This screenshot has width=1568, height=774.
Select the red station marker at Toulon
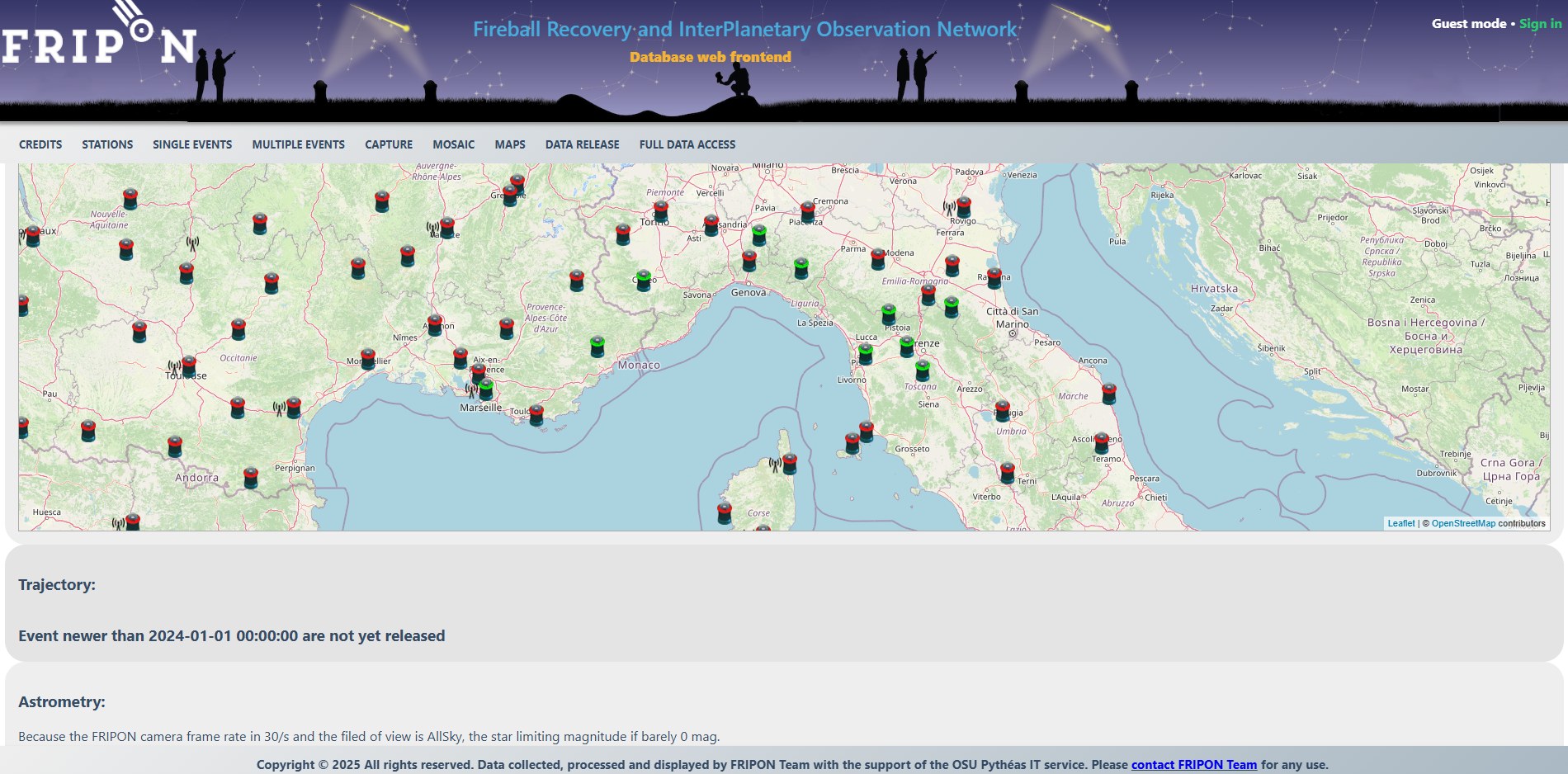click(x=536, y=414)
